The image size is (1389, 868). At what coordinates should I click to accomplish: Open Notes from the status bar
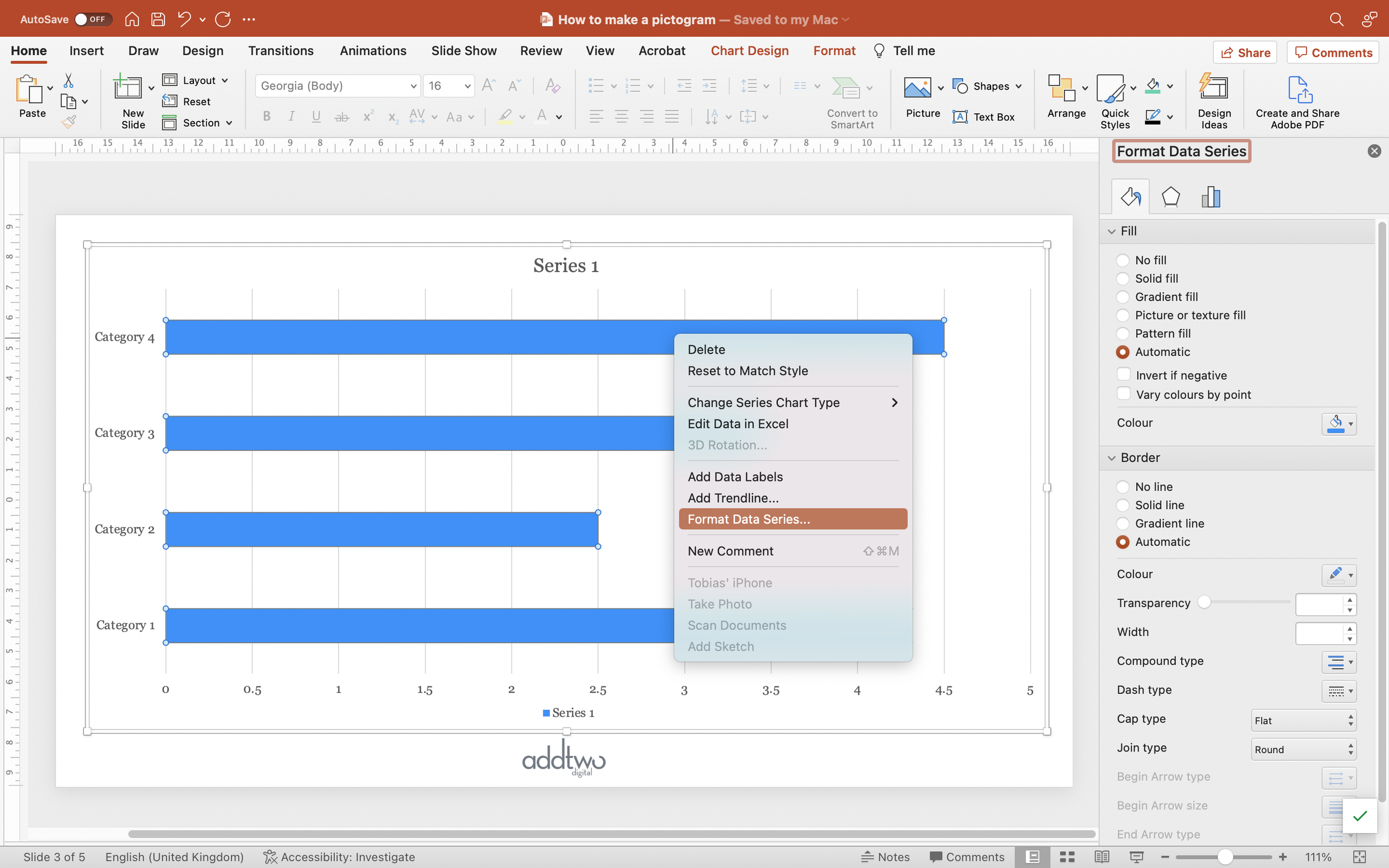click(886, 856)
